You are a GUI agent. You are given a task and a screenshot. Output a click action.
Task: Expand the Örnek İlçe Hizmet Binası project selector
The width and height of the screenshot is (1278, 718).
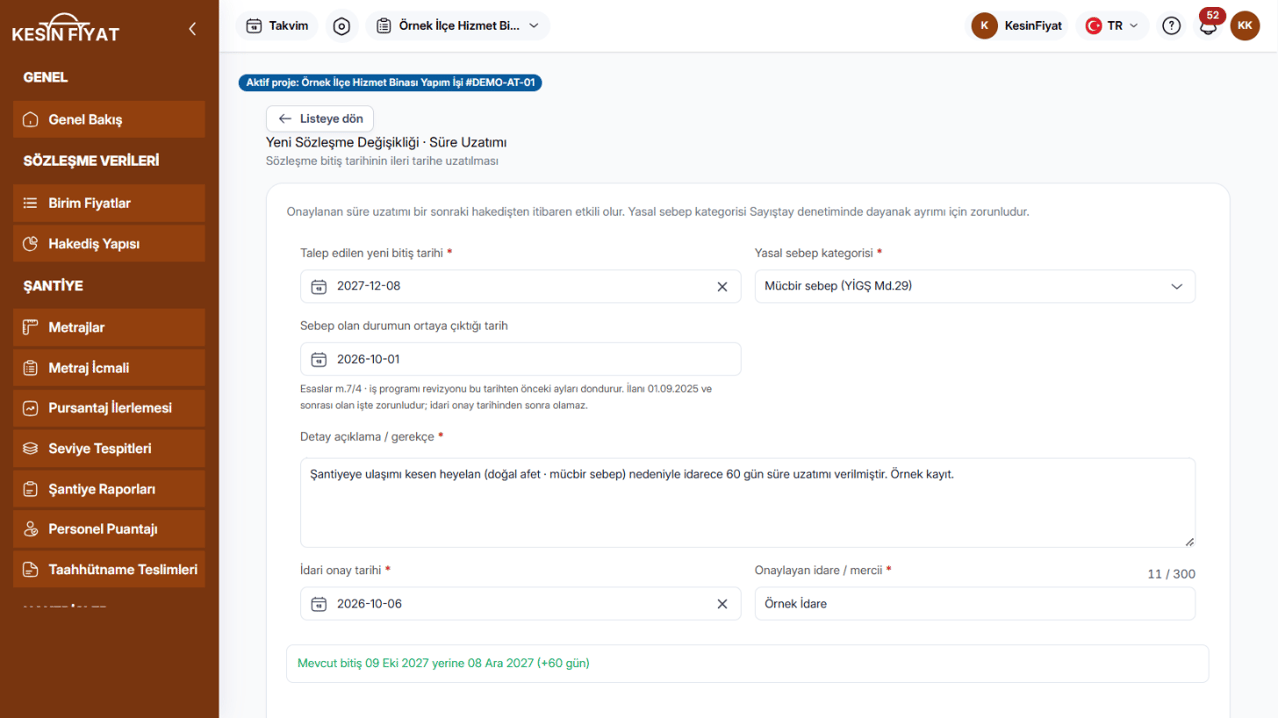(458, 26)
